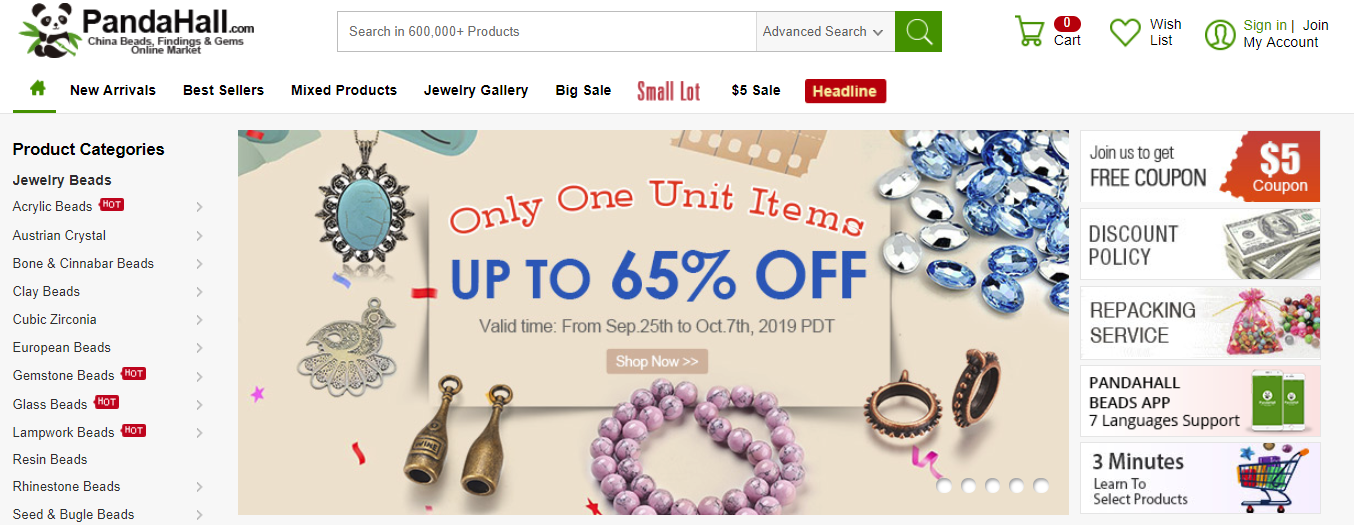This screenshot has height=525, width=1354.
Task: Select the last carousel slide dot
Action: click(x=1041, y=486)
